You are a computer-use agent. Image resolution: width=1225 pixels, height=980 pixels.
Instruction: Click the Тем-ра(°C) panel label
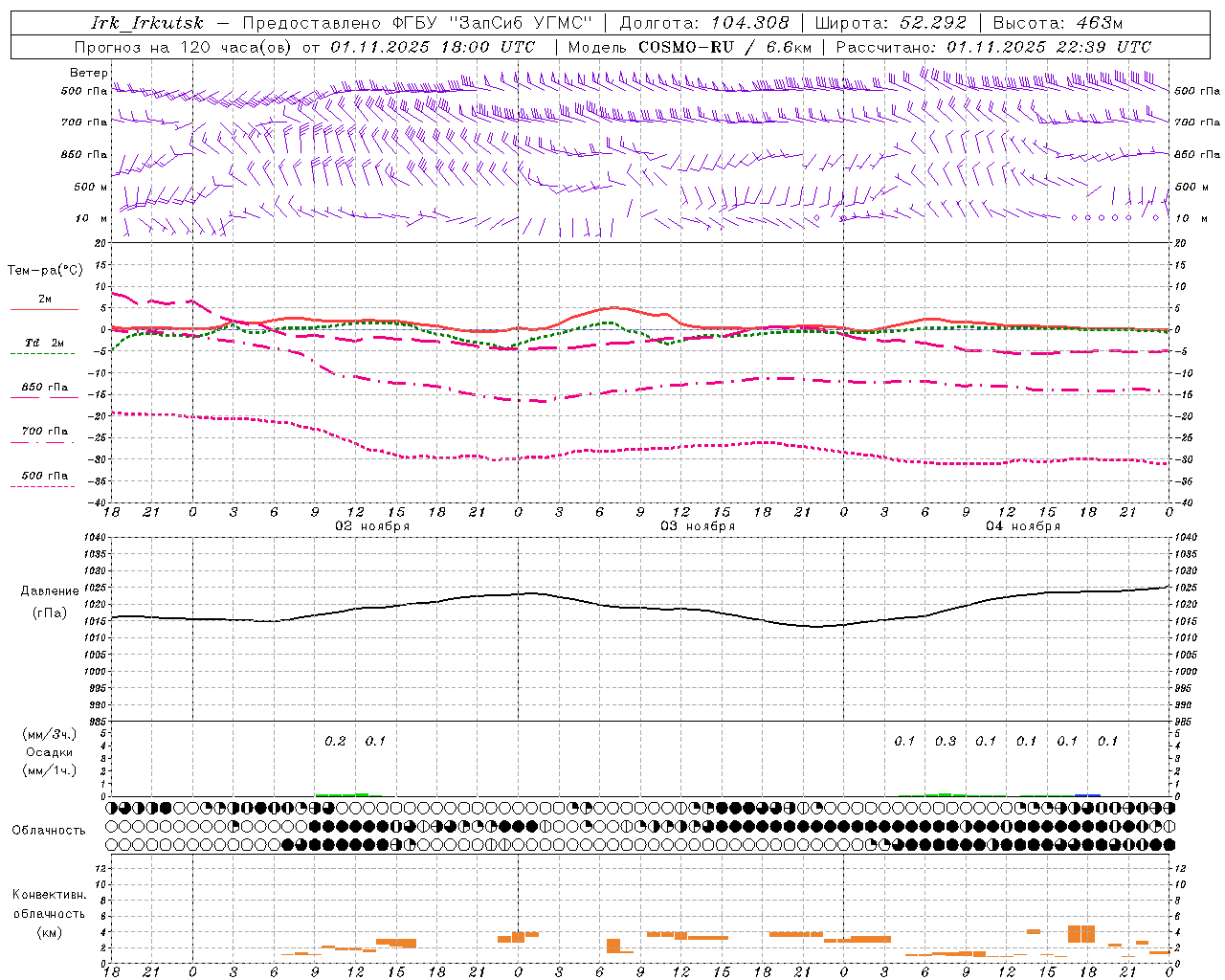(45, 271)
